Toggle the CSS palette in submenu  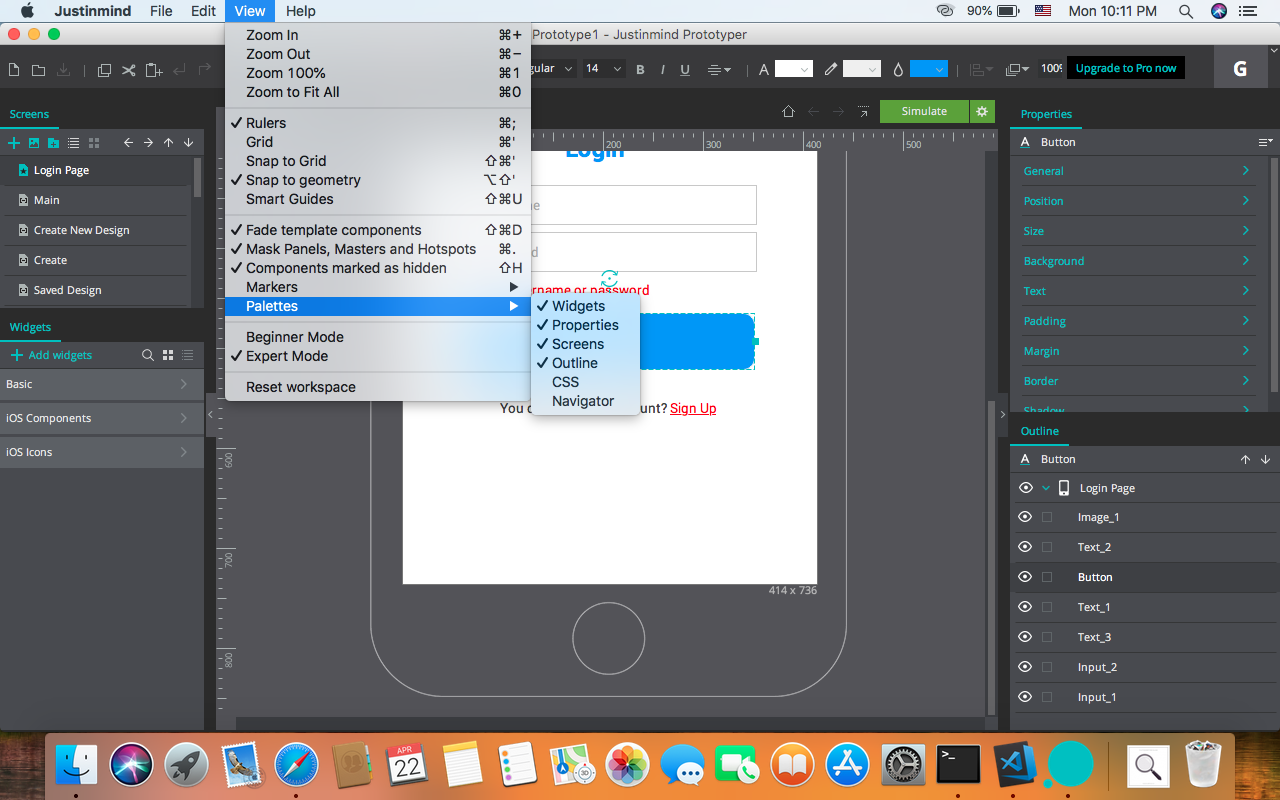pyautogui.click(x=565, y=382)
